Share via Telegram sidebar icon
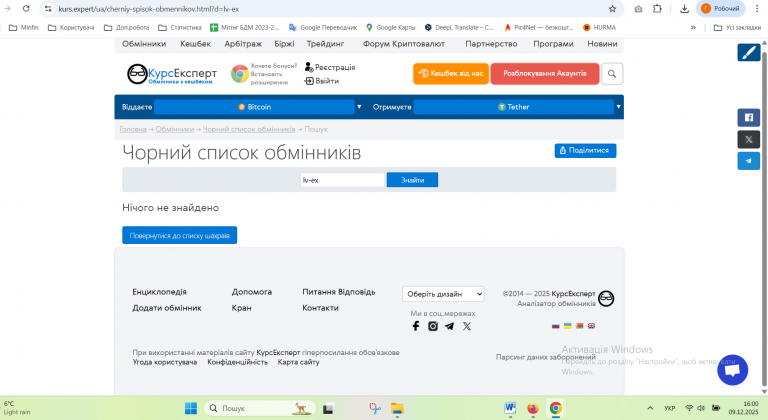Screen dimensions: 768x420 [x=748, y=161]
